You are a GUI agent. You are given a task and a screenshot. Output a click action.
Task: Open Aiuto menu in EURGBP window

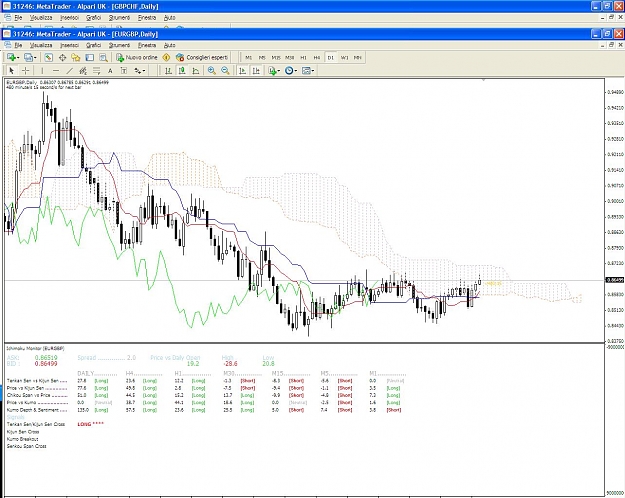coord(170,45)
